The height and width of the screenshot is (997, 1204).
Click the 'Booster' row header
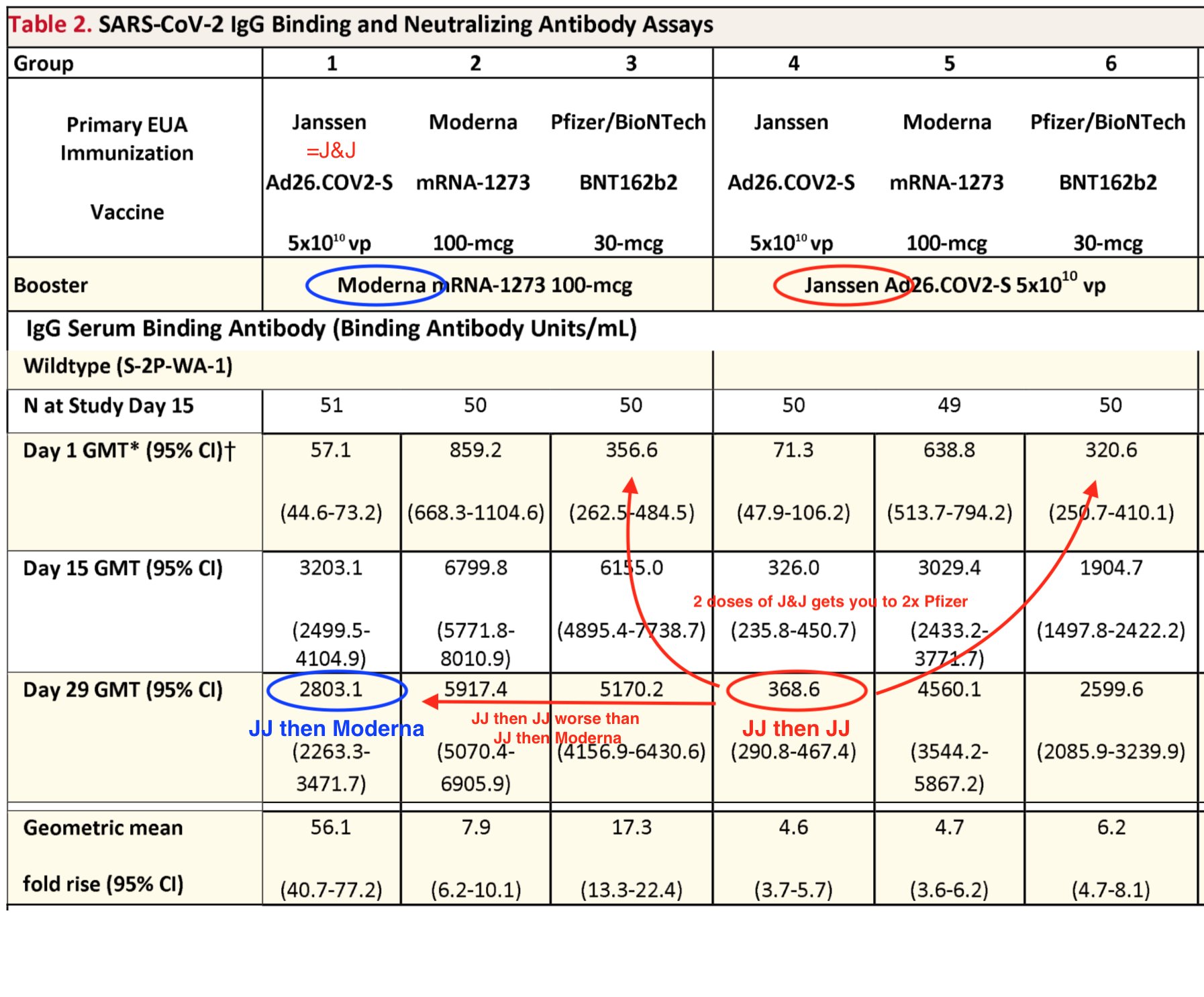click(x=50, y=285)
